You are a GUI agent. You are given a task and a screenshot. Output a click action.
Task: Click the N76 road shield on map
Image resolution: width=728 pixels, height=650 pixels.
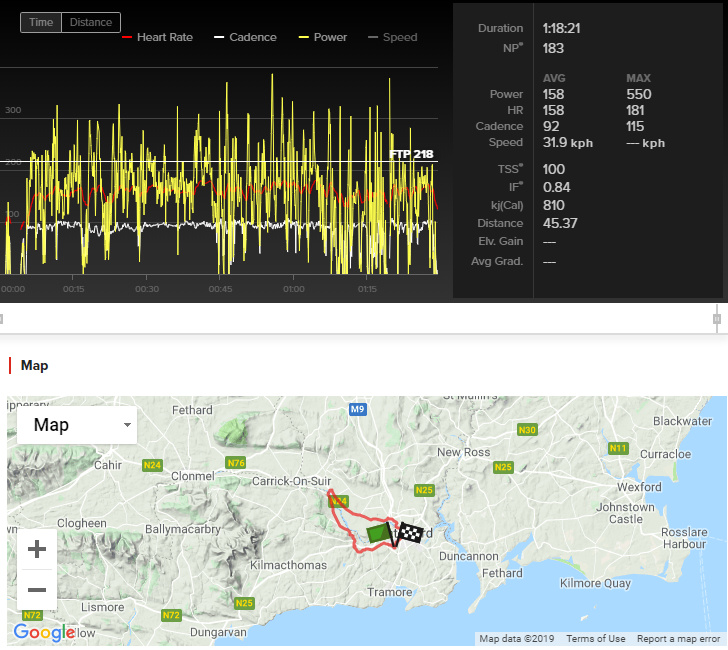click(x=236, y=462)
